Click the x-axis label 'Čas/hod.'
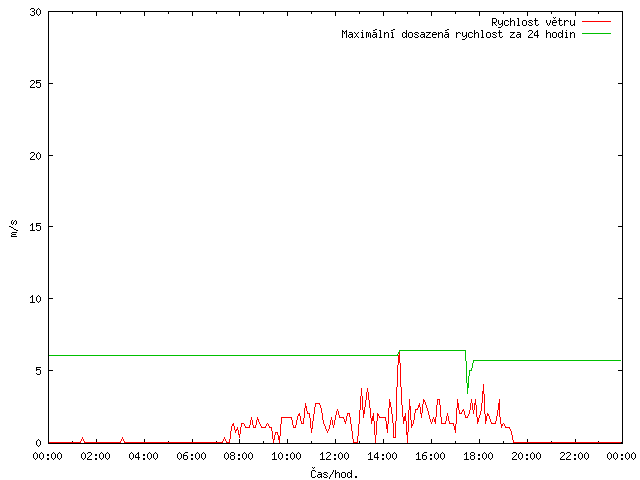The height and width of the screenshot is (480, 640). [334, 474]
